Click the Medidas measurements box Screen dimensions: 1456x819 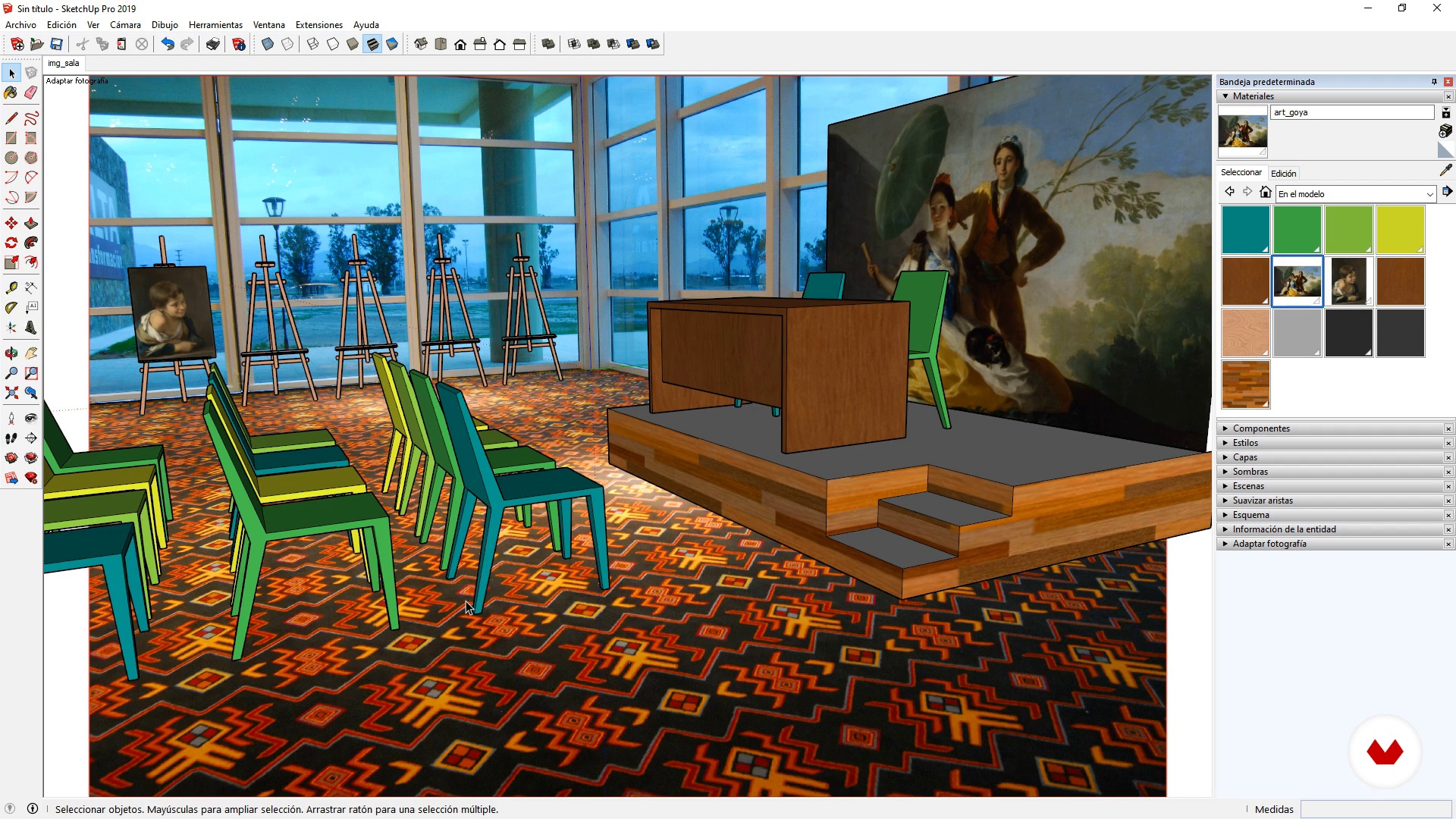[1376, 809]
